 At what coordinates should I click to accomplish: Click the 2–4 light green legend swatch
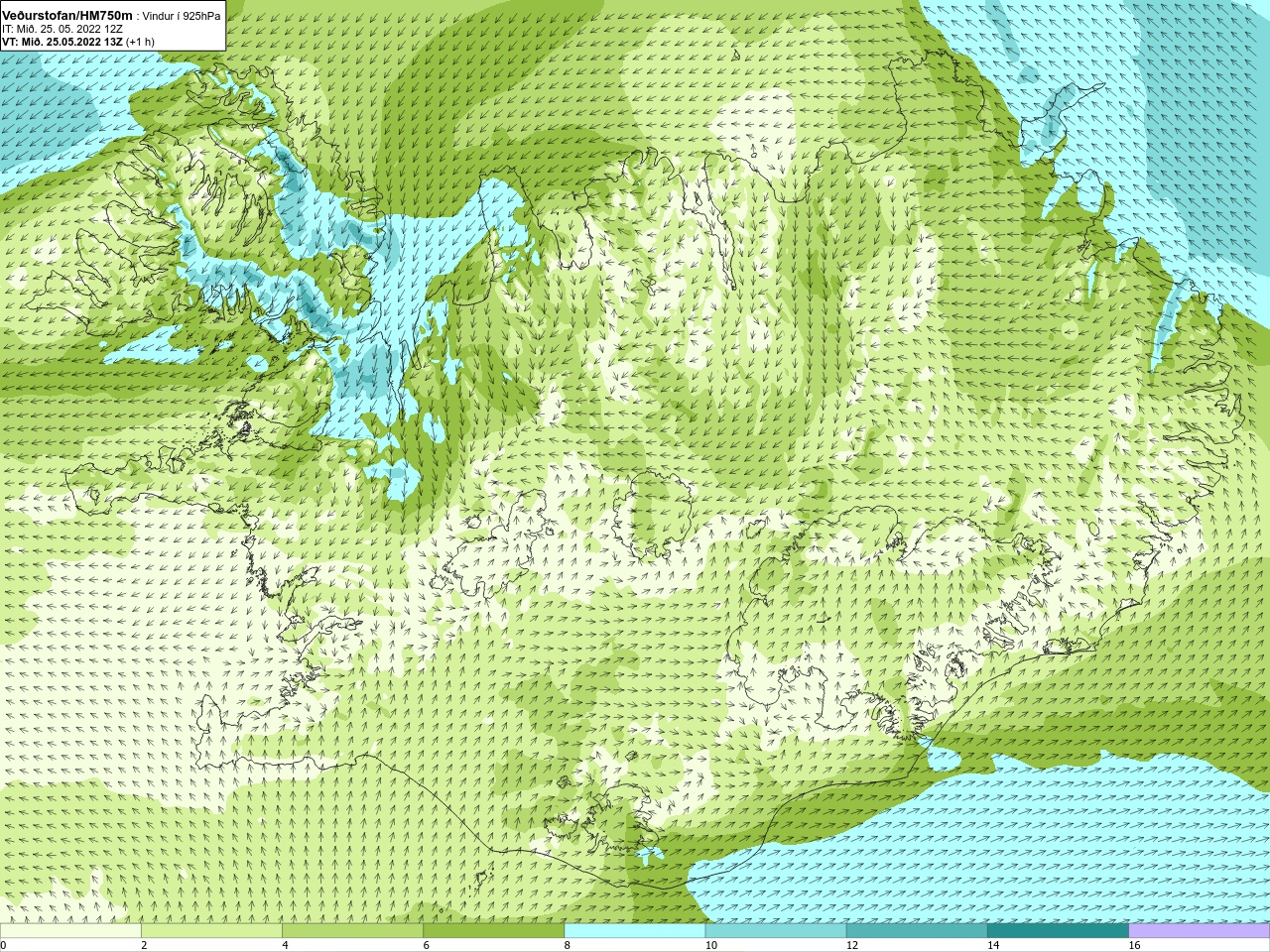click(x=211, y=930)
